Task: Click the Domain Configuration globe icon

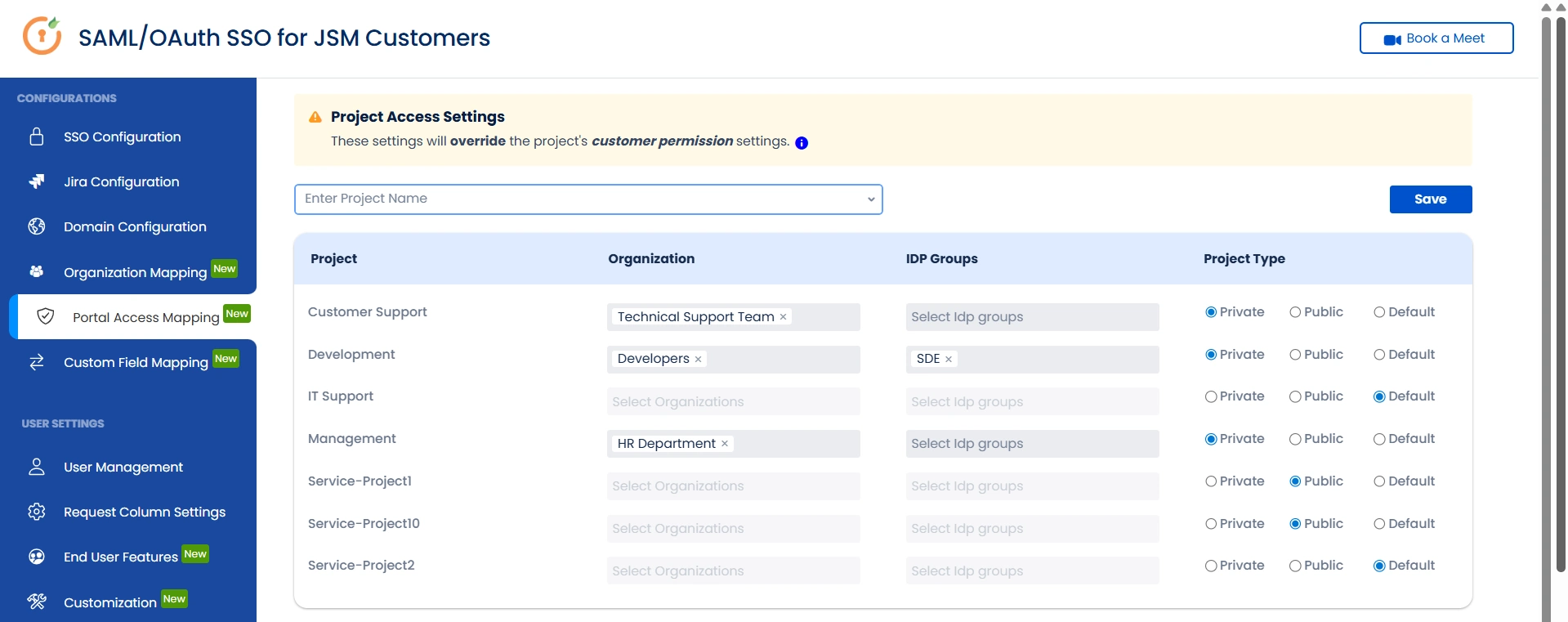Action: (37, 226)
